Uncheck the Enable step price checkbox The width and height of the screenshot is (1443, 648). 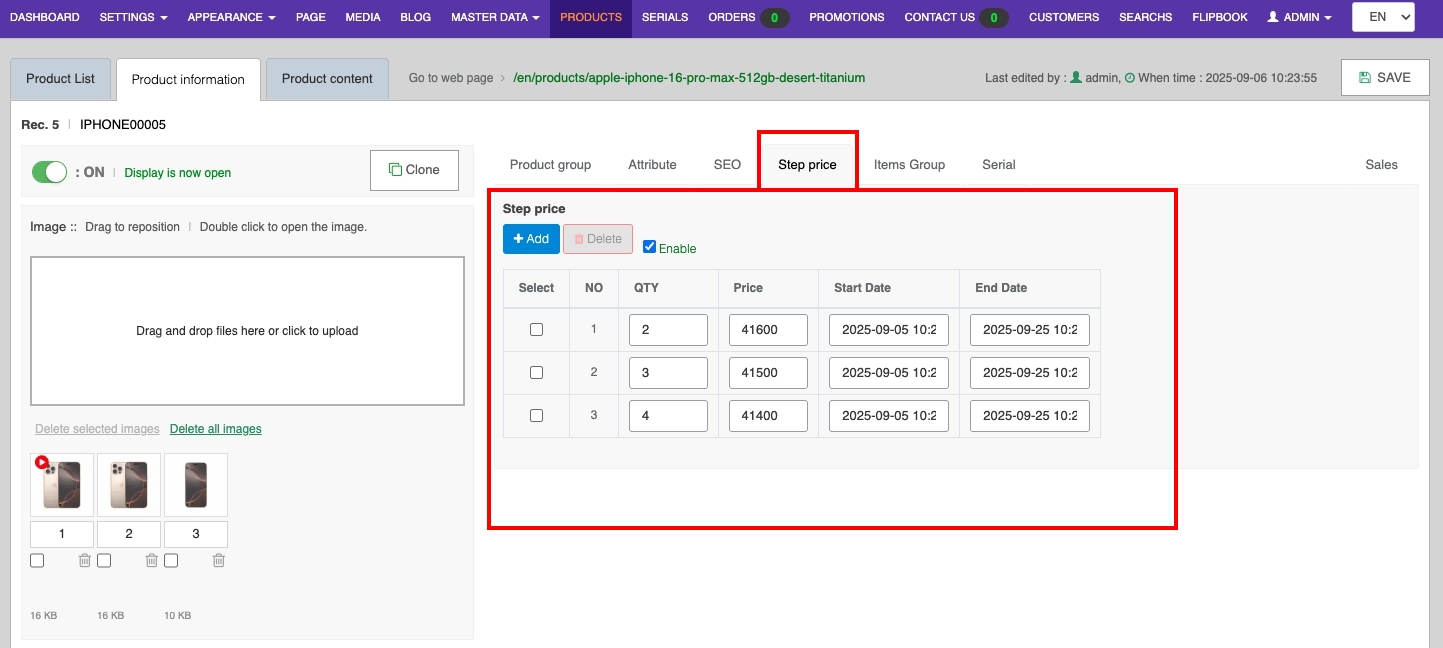coord(650,247)
